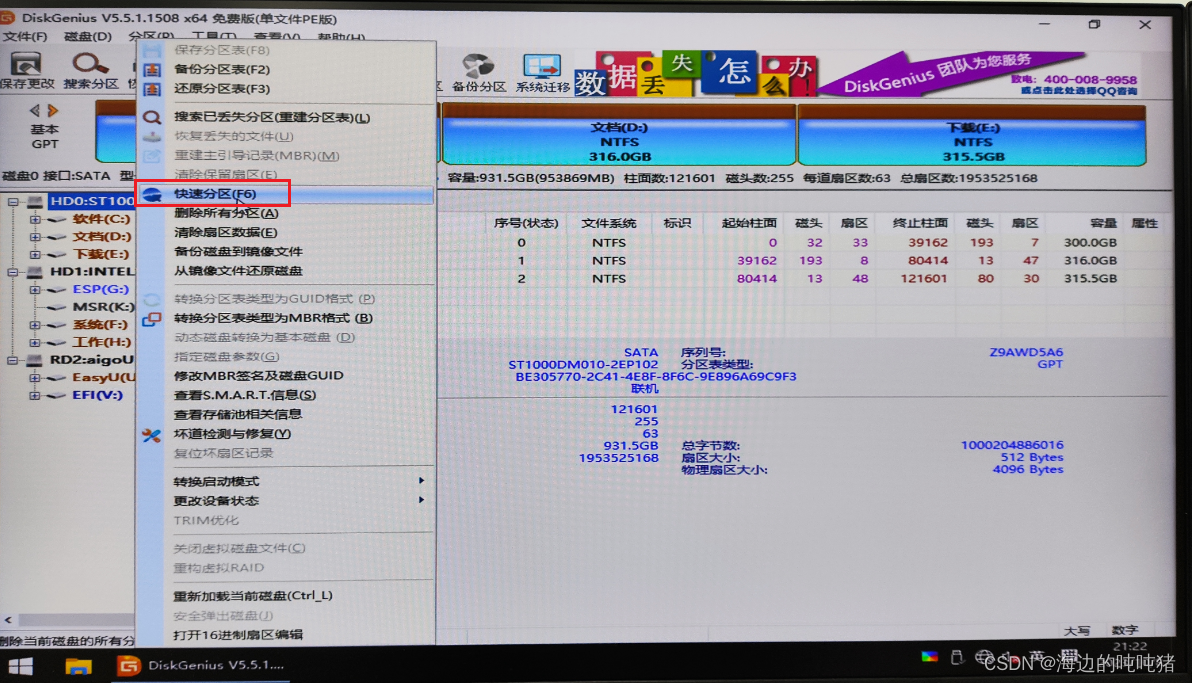
Task: Open the Windows Start button
Action: tap(21, 666)
